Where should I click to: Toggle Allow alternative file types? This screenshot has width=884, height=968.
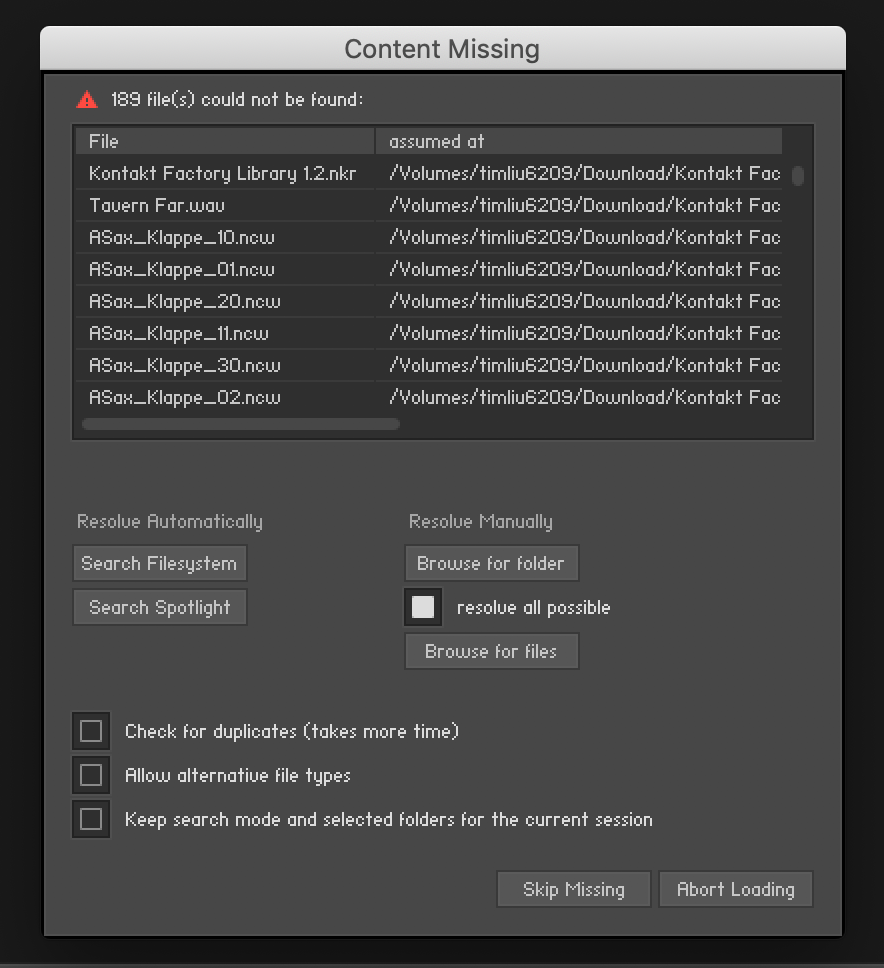coord(91,775)
